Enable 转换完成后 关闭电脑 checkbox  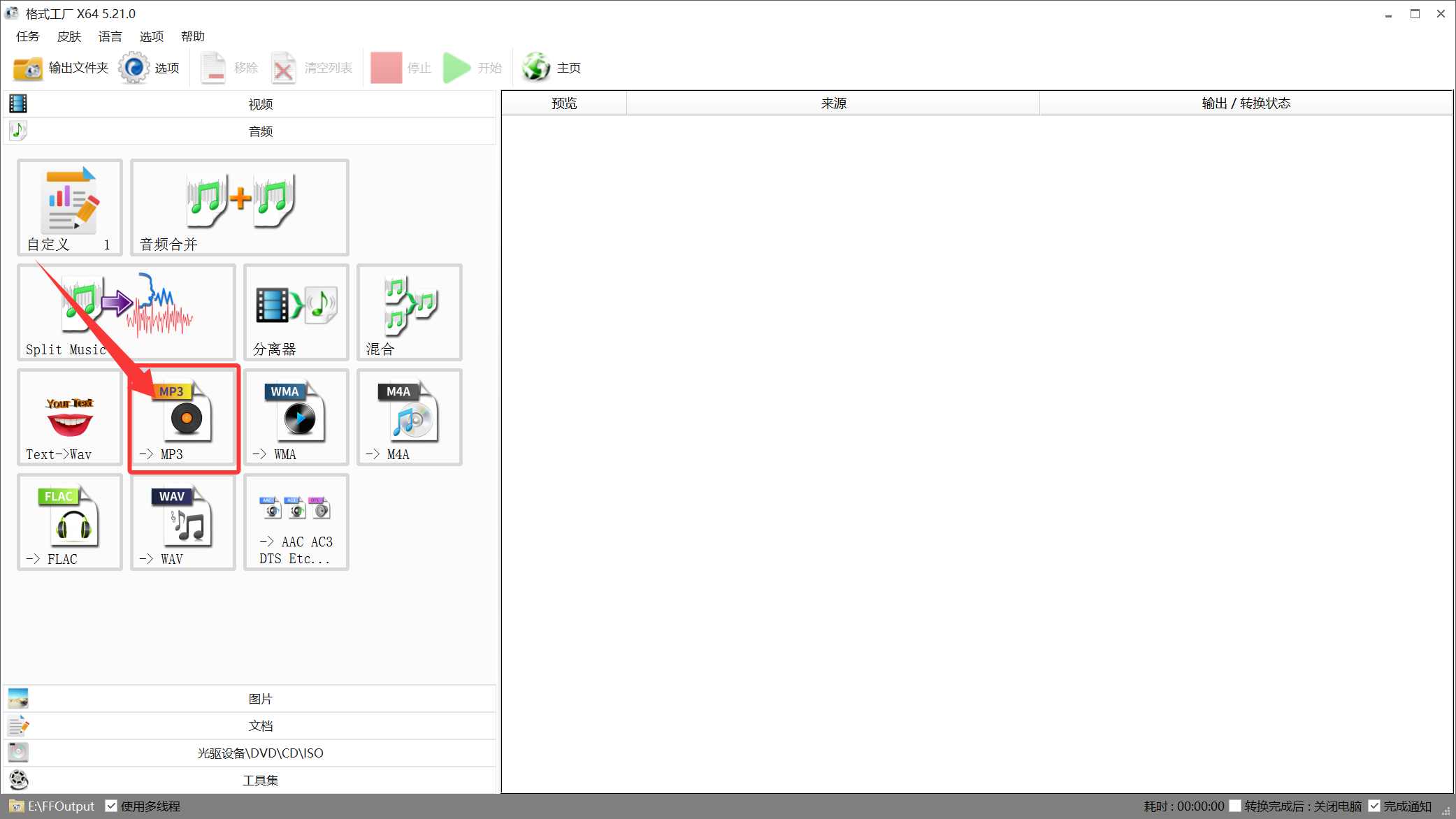[1235, 806]
